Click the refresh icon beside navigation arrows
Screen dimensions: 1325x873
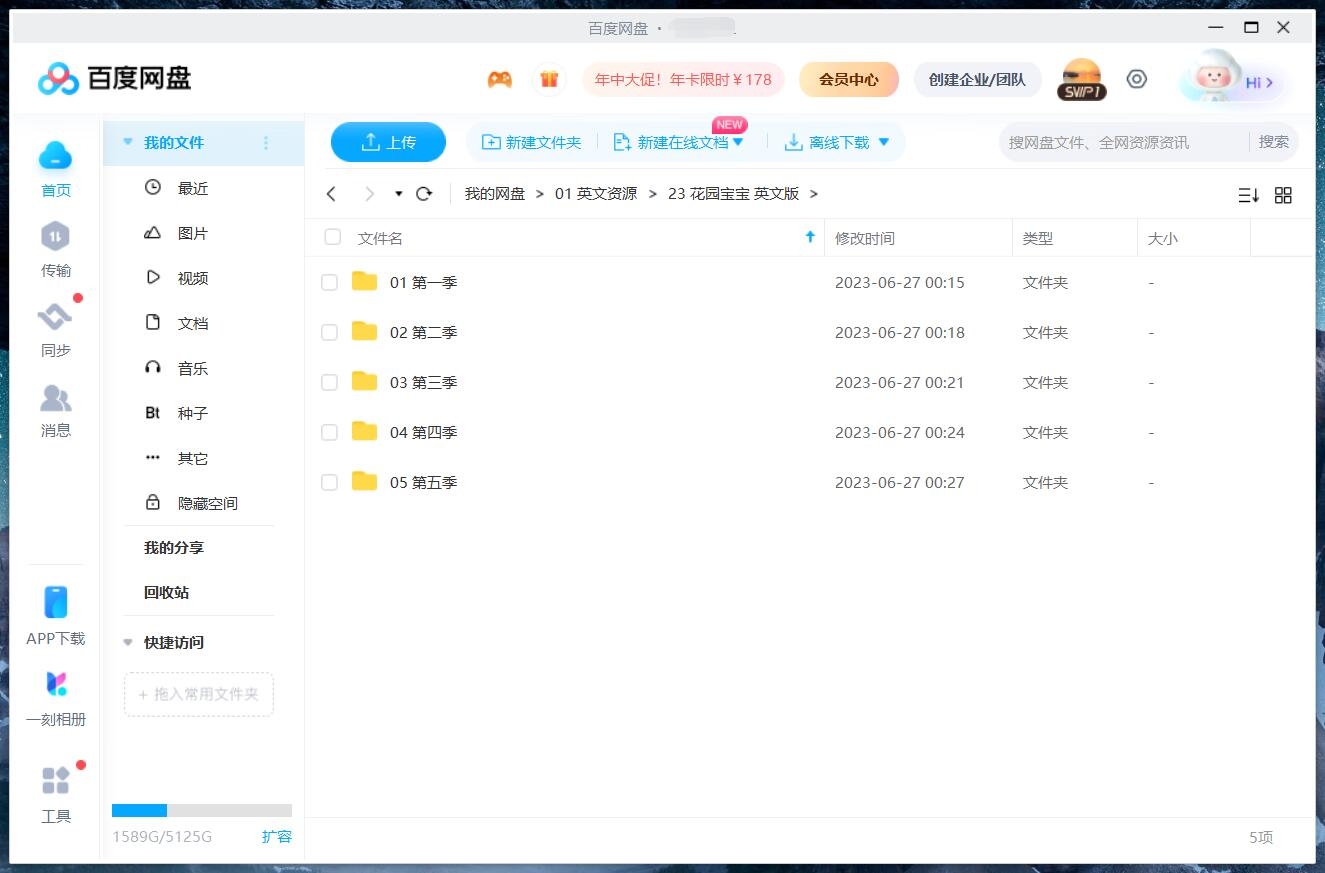pos(424,194)
